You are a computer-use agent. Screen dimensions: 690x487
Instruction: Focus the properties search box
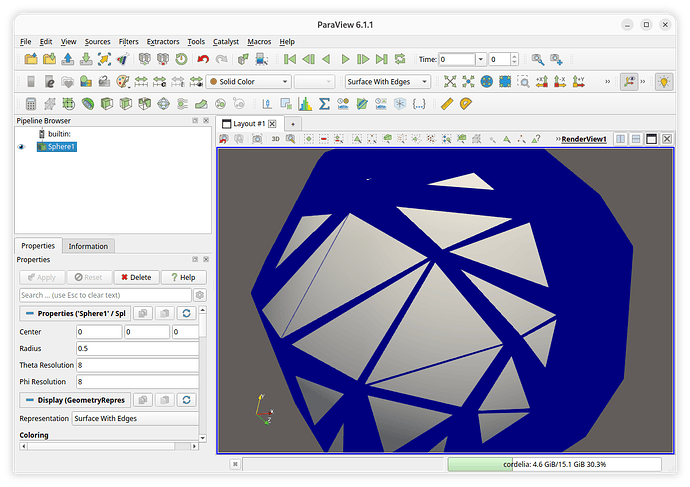tap(106, 295)
